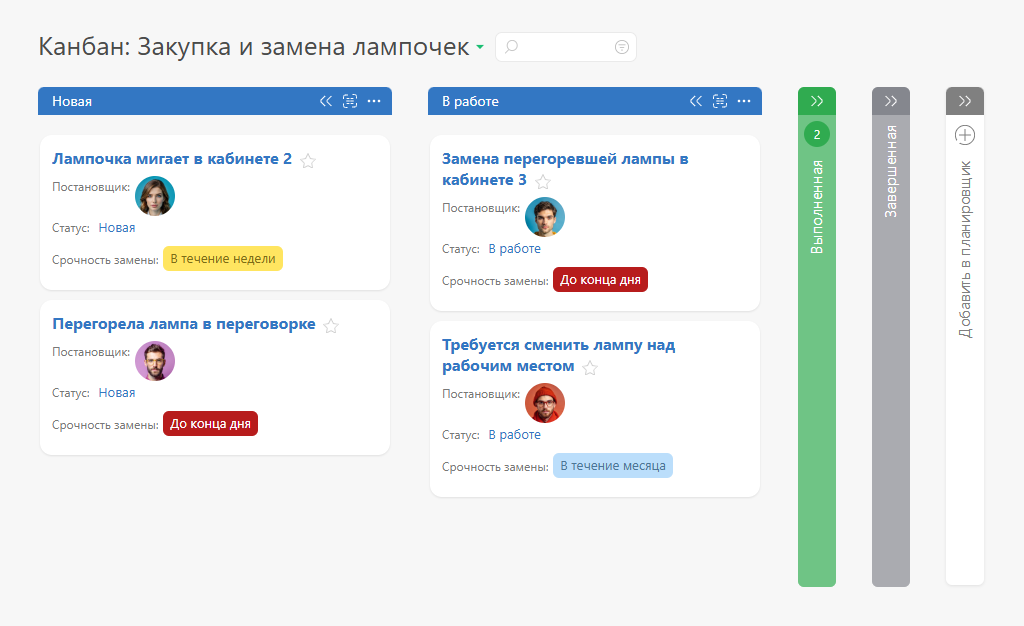The image size is (1024, 626).
Task: Click the yellow В течение недели urgency tag
Action: 223,259
